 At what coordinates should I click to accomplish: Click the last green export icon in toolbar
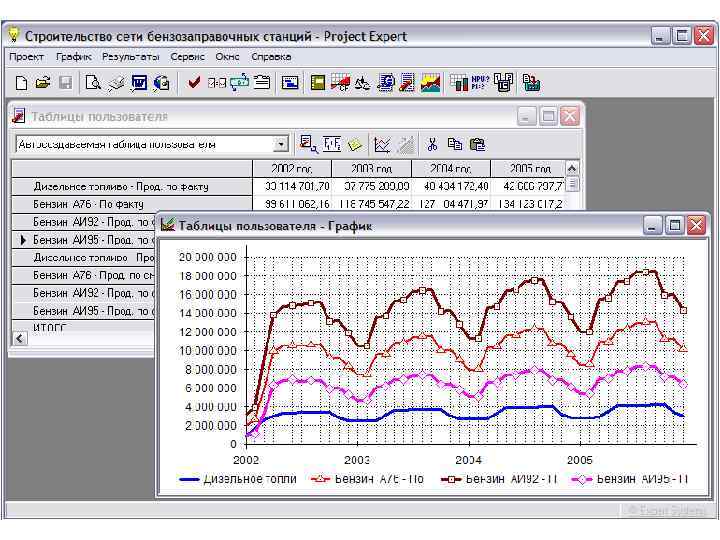tap(531, 83)
